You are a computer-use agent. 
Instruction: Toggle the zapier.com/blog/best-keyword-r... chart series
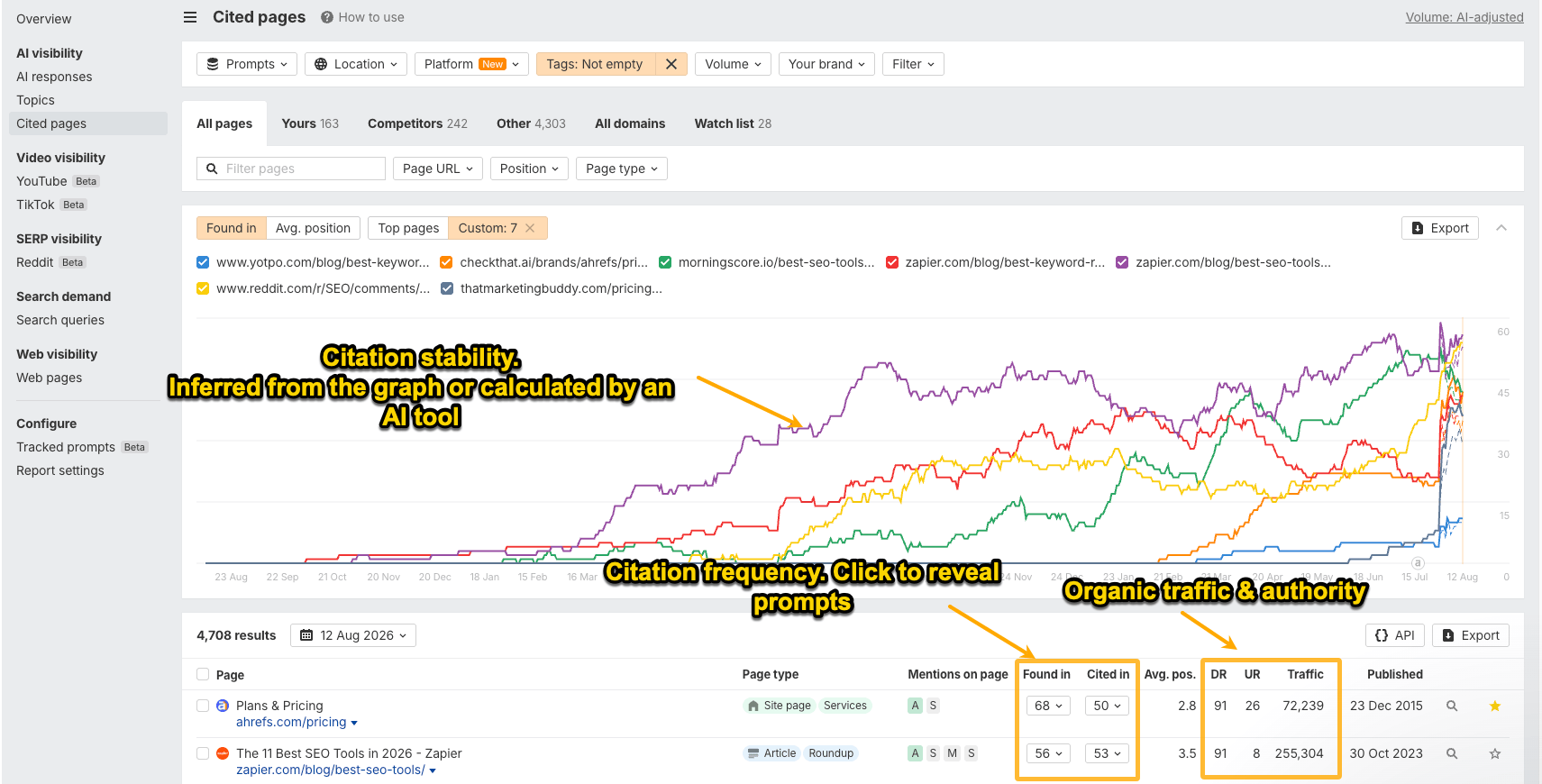coord(892,262)
